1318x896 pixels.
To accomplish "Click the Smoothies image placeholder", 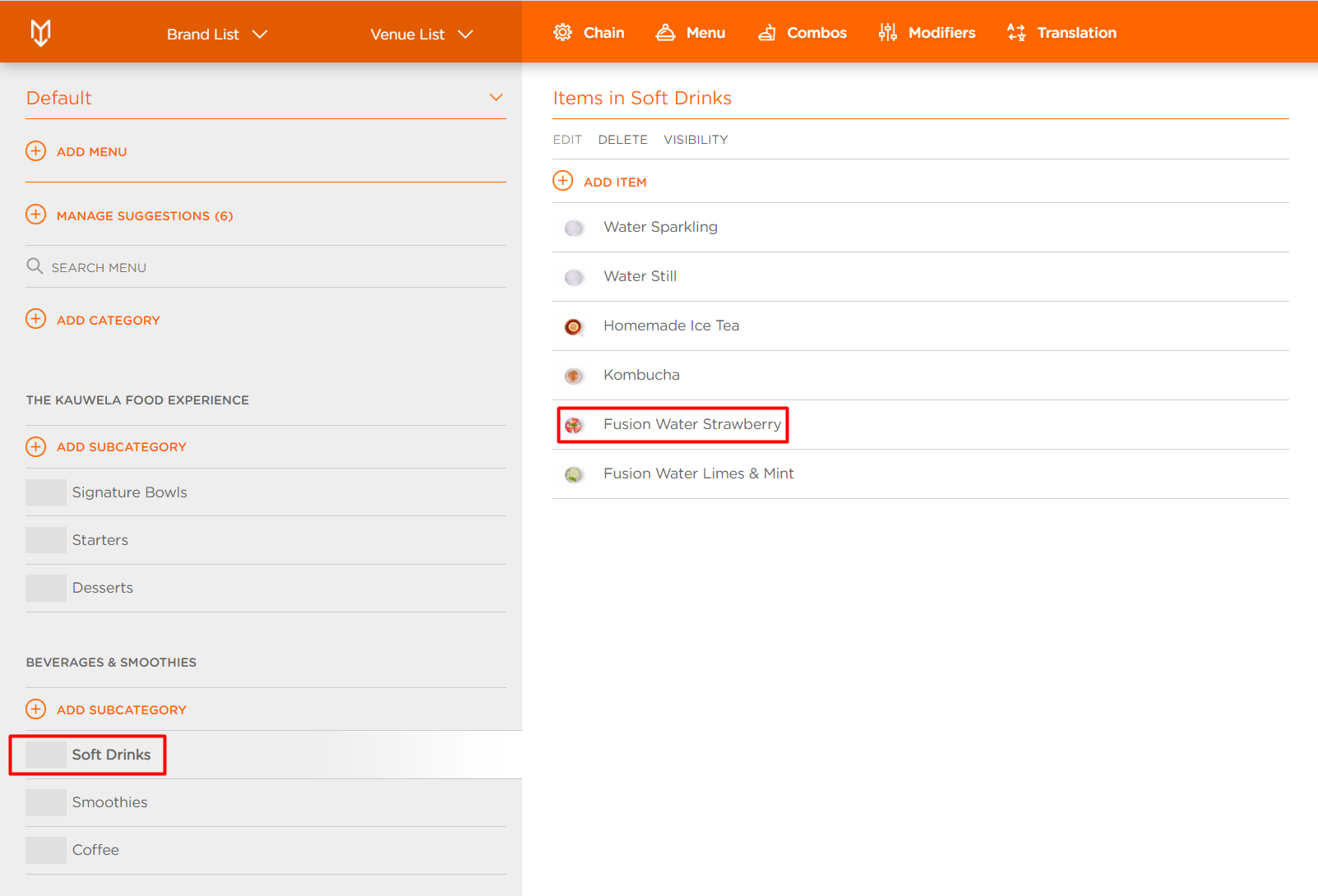I will (x=46, y=802).
